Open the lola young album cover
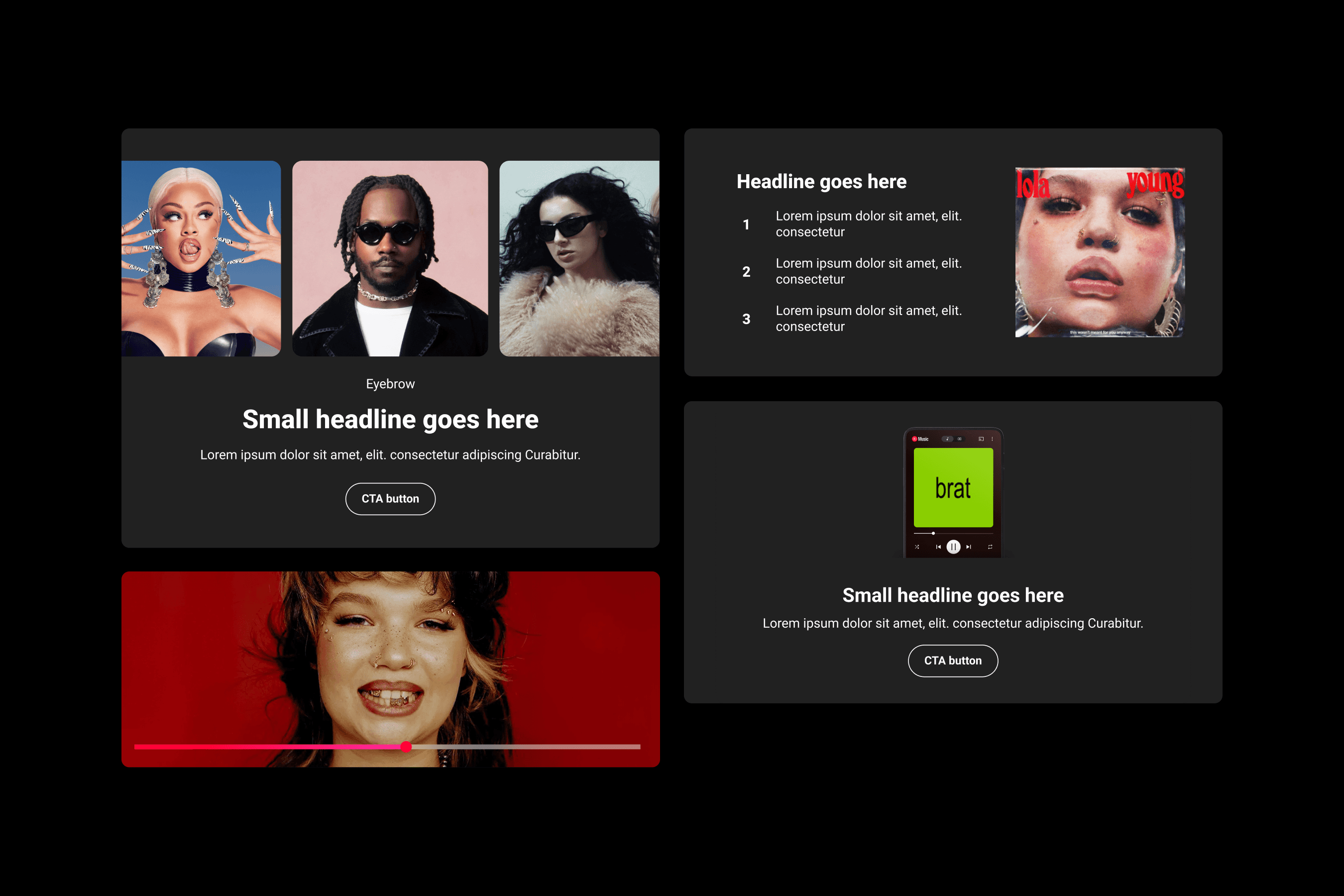 (1100, 252)
